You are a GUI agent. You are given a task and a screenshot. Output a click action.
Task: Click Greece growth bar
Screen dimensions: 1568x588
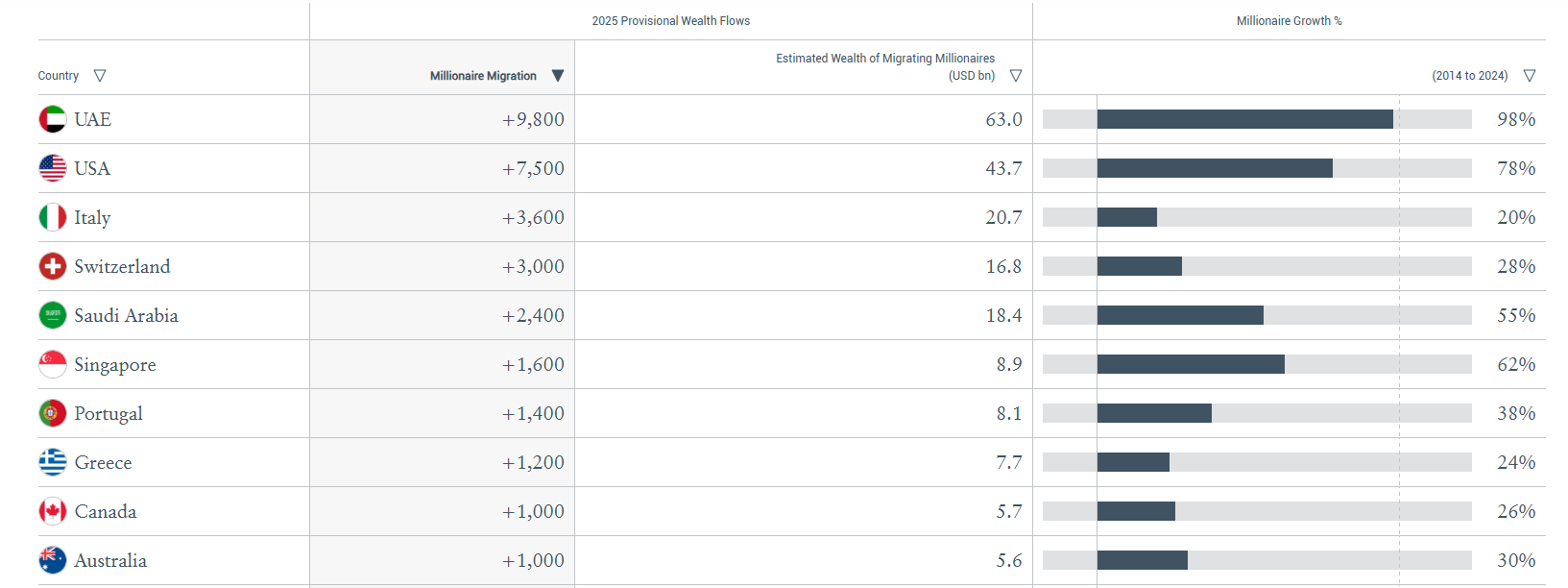pyautogui.click(x=1133, y=462)
